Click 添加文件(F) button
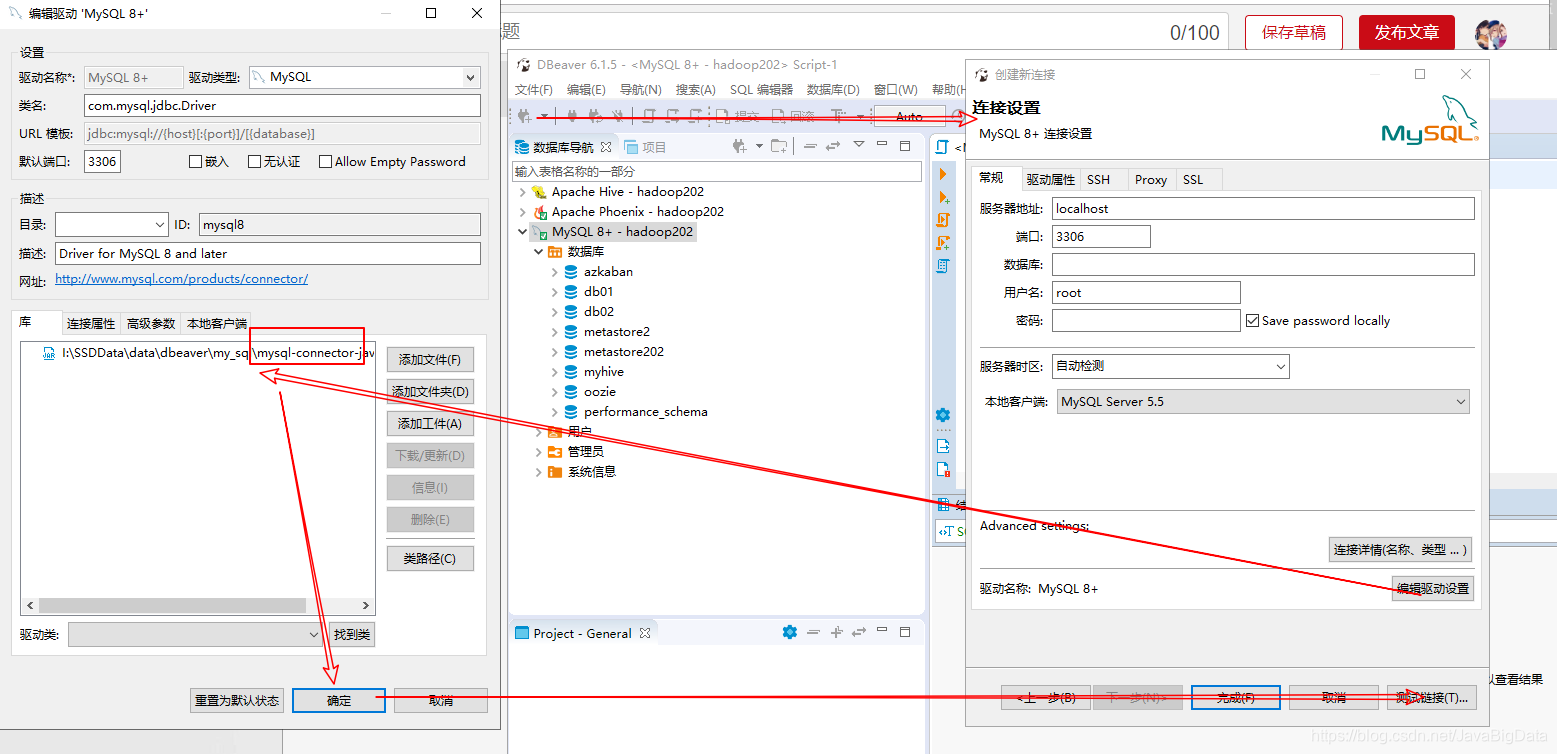This screenshot has width=1557, height=754. pos(430,360)
